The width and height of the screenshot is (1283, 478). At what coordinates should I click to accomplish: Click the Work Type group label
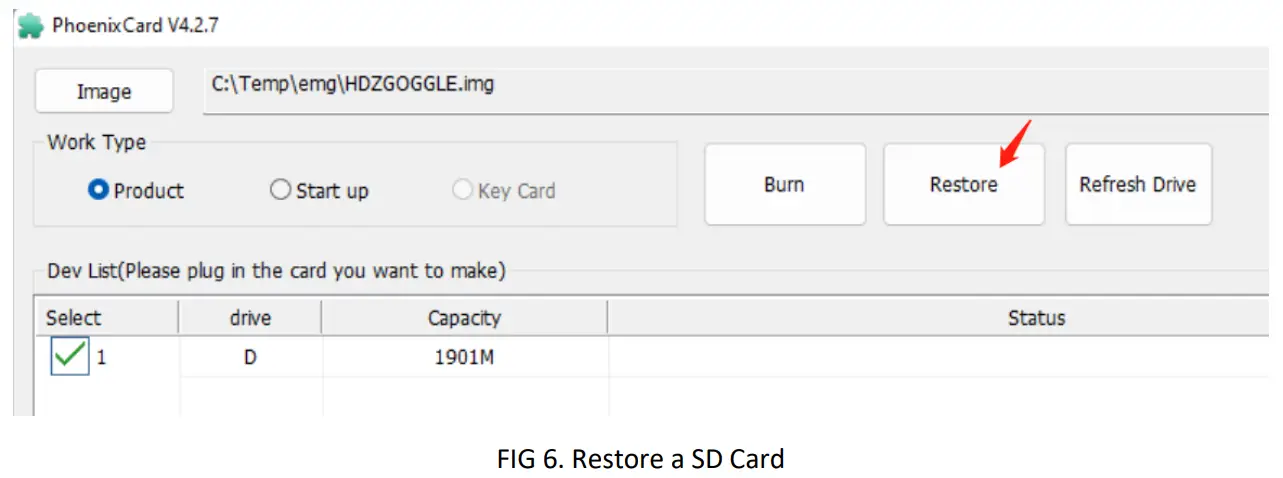tap(96, 142)
